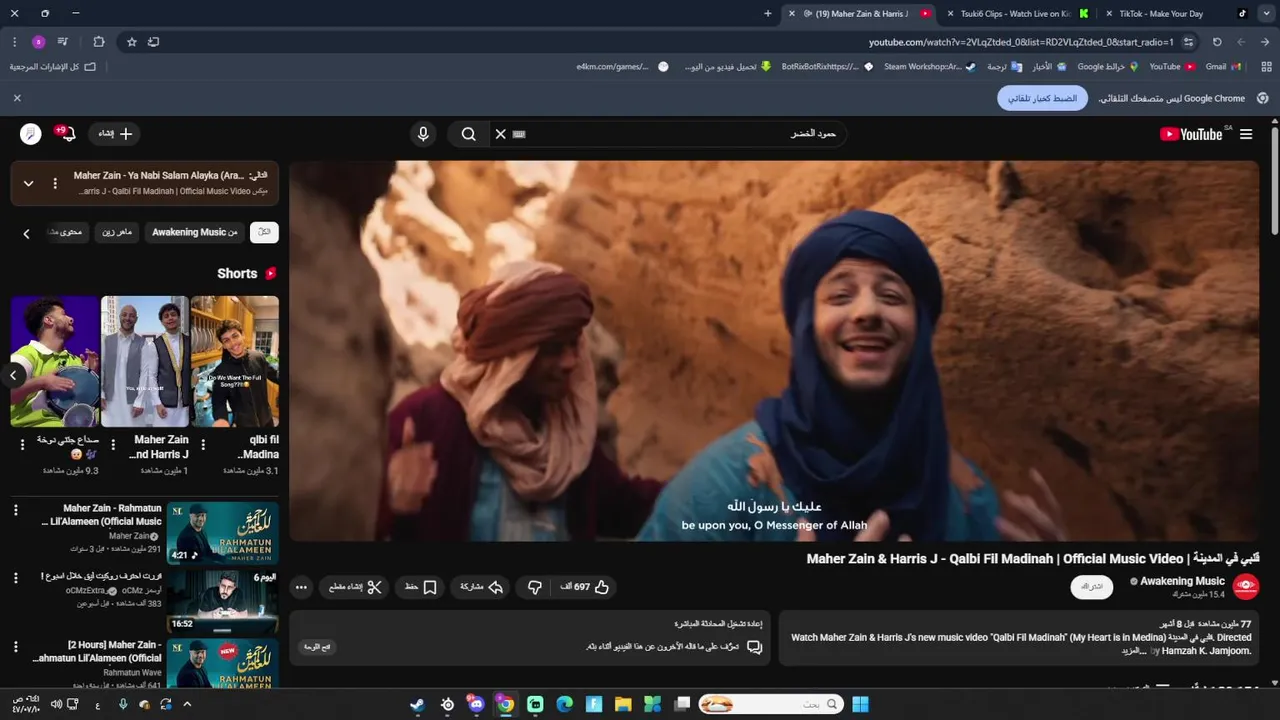Bookmark this page with the star icon
This screenshot has height=720, width=1280.
coord(131,42)
